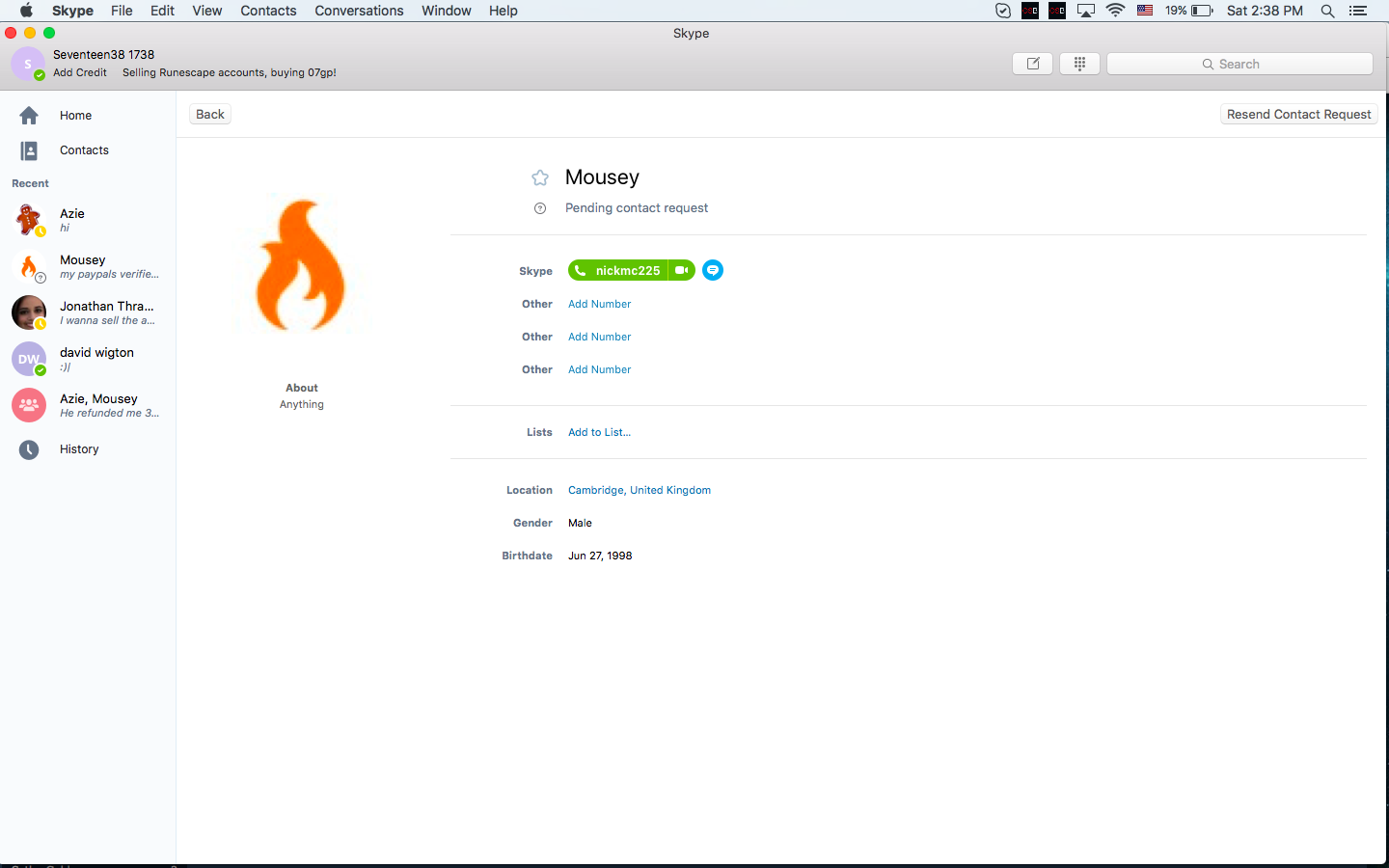Click the Seventeen38 profile avatar
The width and height of the screenshot is (1389, 868).
click(x=28, y=64)
